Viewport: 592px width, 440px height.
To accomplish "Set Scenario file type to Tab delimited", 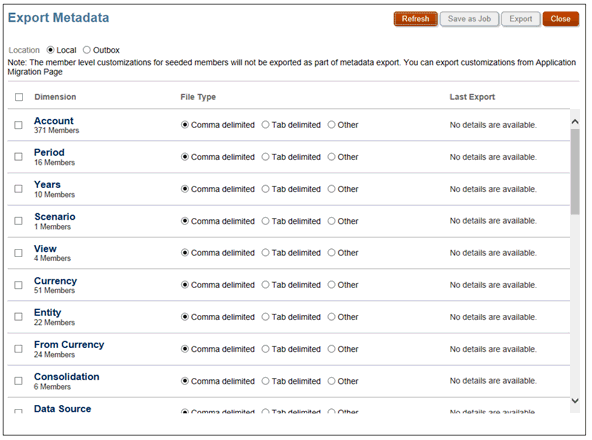I will click(265, 221).
